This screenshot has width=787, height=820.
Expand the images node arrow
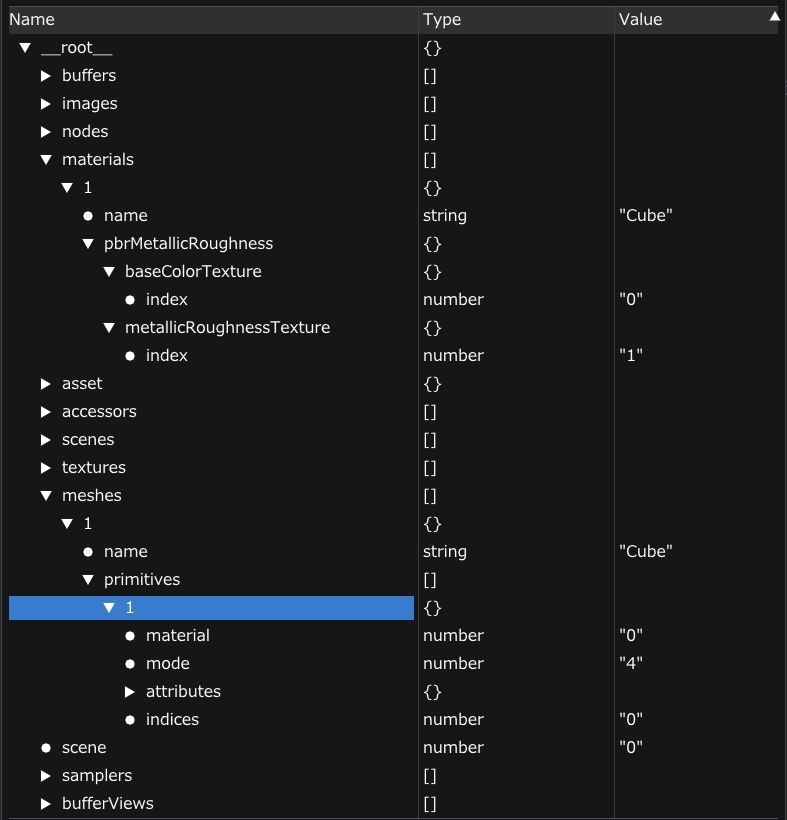(46, 104)
